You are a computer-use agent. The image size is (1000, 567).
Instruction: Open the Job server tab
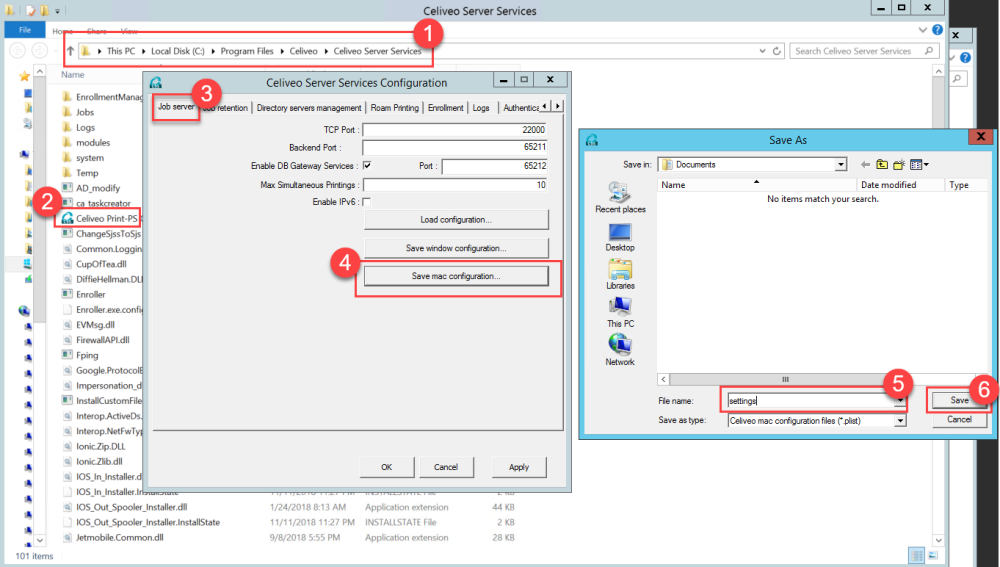click(175, 107)
